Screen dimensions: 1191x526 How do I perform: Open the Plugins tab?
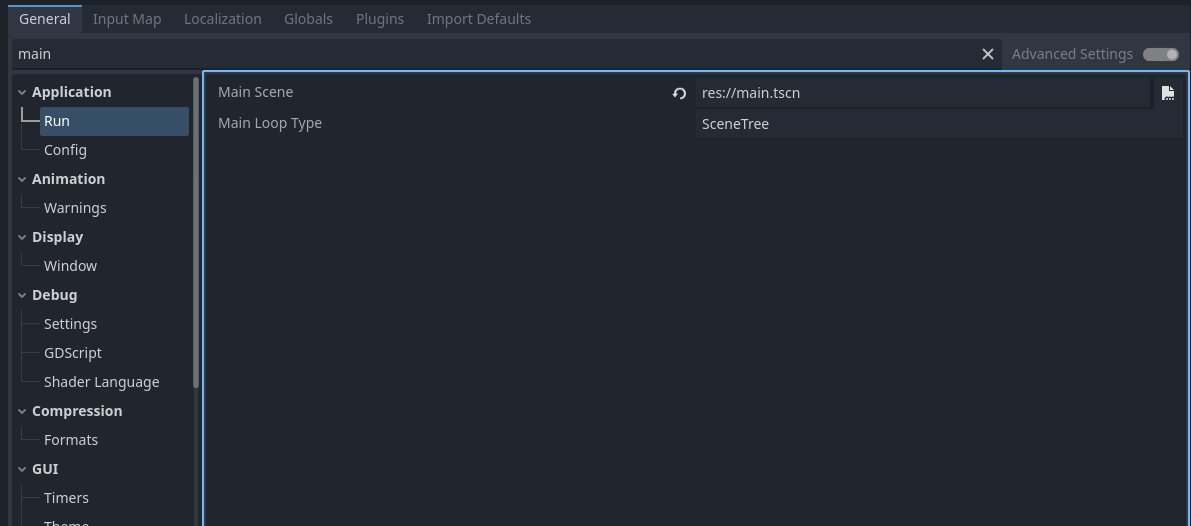(x=380, y=19)
